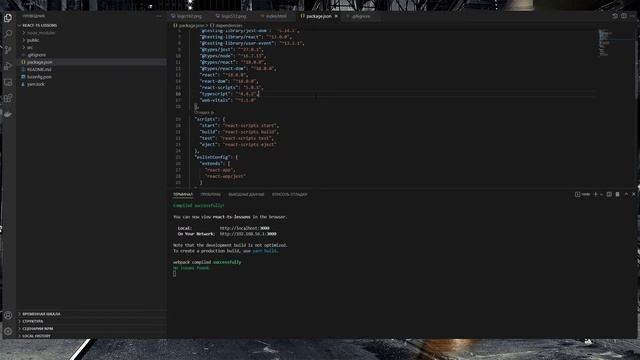Click the split editor icon at top right
Viewport: 640px width, 360px height.
point(624,16)
